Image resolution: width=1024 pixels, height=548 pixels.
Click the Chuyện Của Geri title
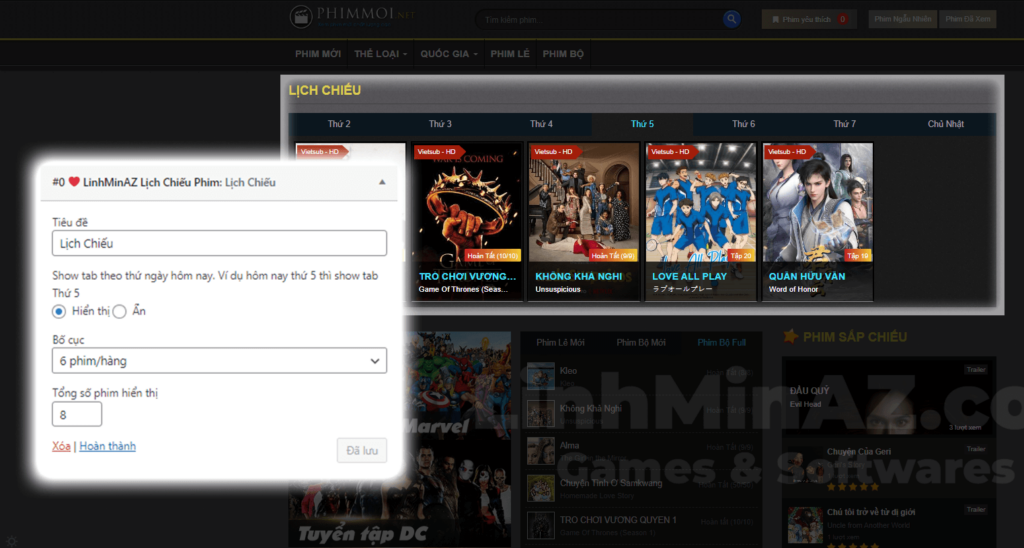tap(859, 451)
